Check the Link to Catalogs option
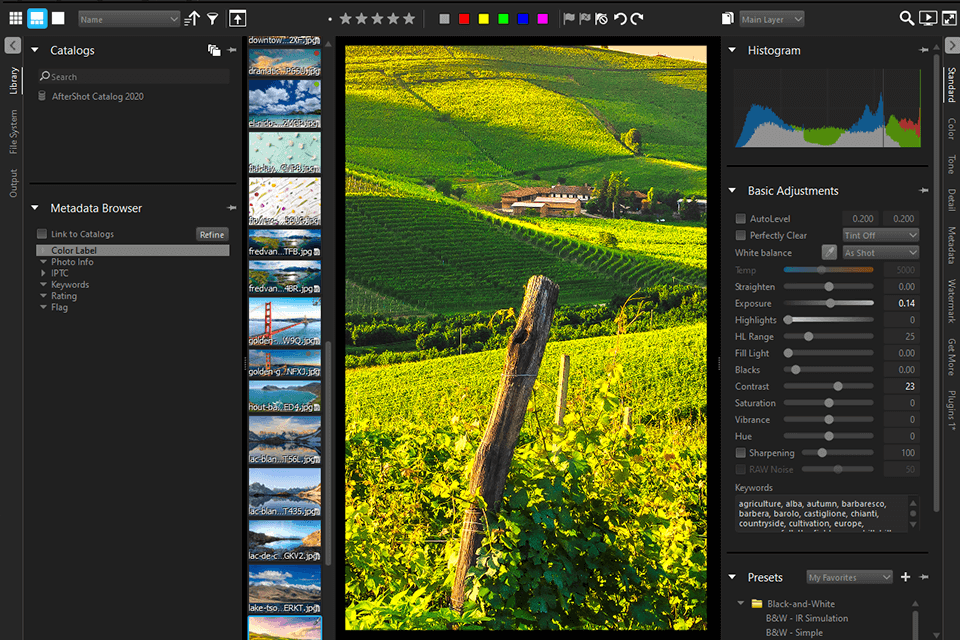 (42, 234)
